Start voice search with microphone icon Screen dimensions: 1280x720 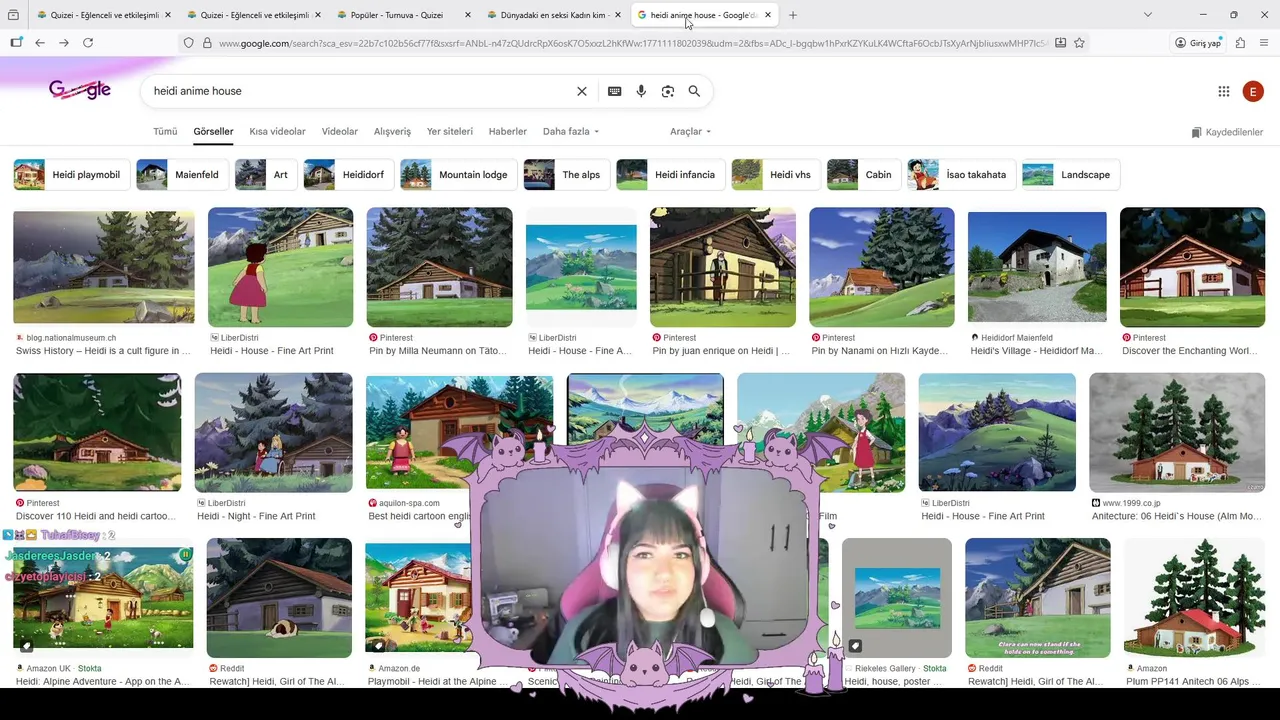(641, 91)
